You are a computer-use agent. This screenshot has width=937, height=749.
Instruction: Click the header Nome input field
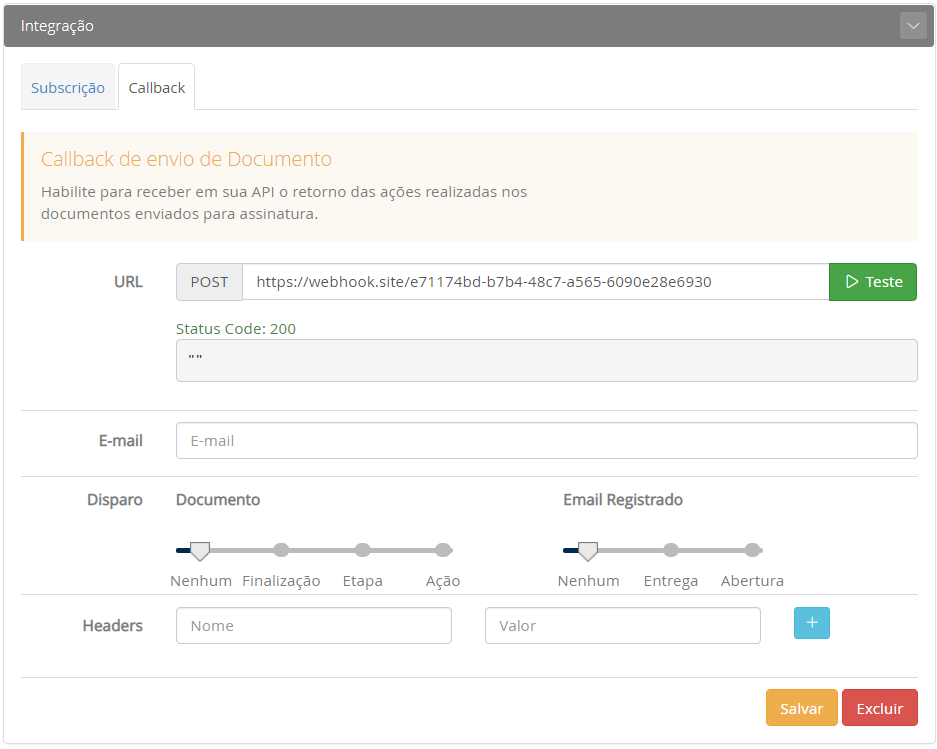click(x=313, y=626)
